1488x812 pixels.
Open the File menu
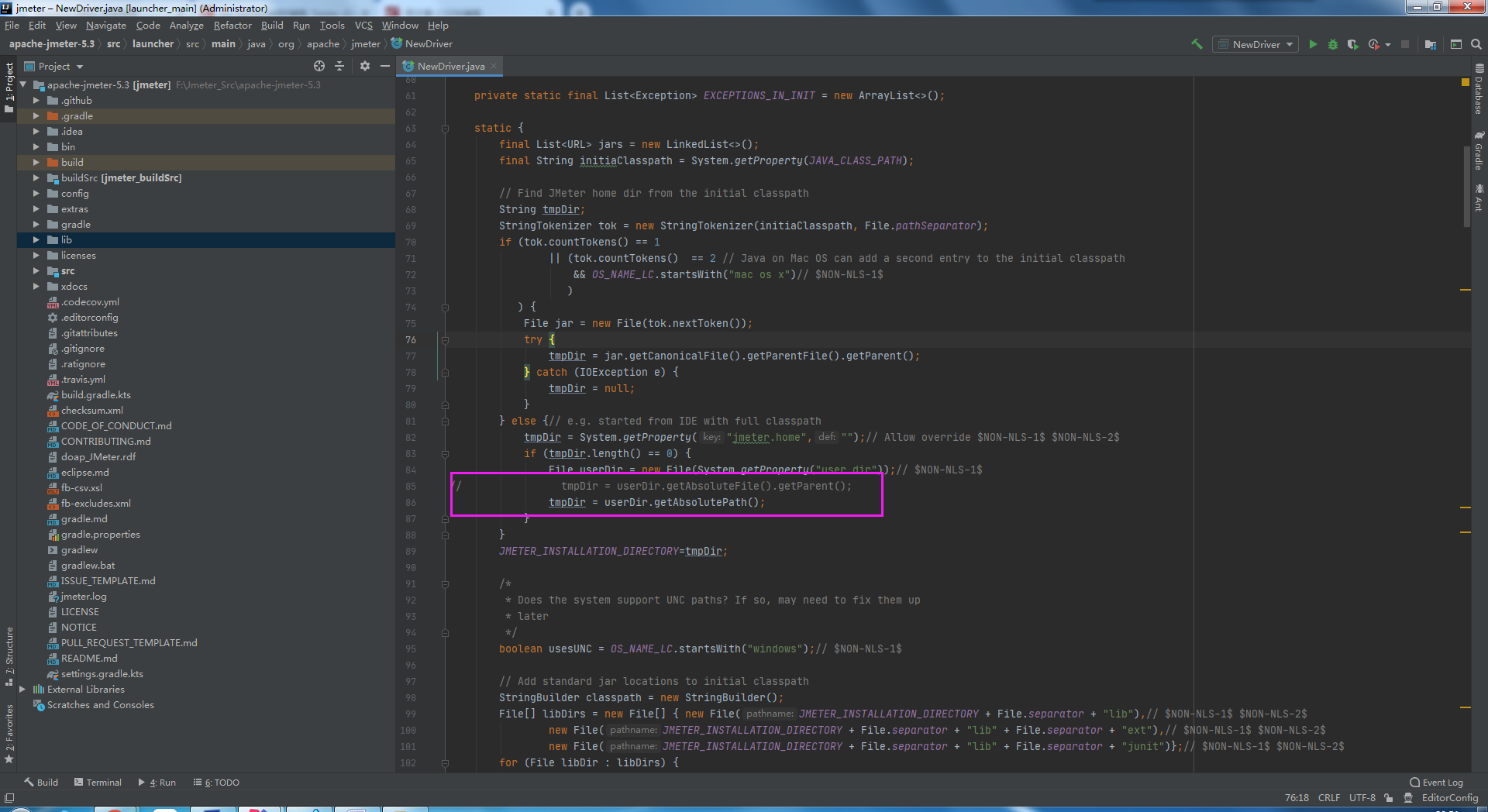click(x=12, y=26)
